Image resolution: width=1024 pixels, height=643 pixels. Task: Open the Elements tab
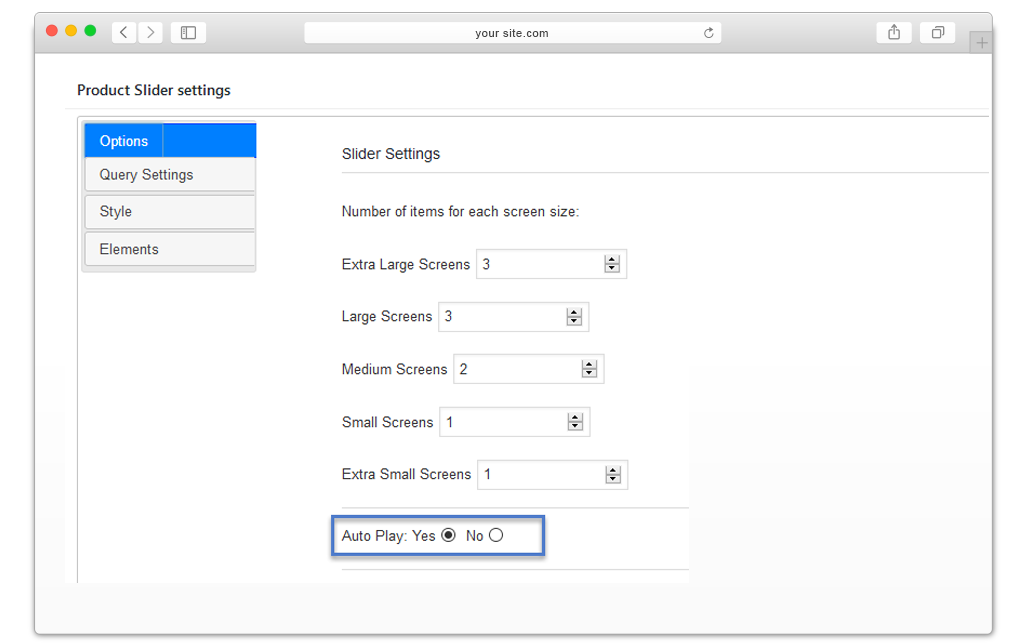point(170,249)
